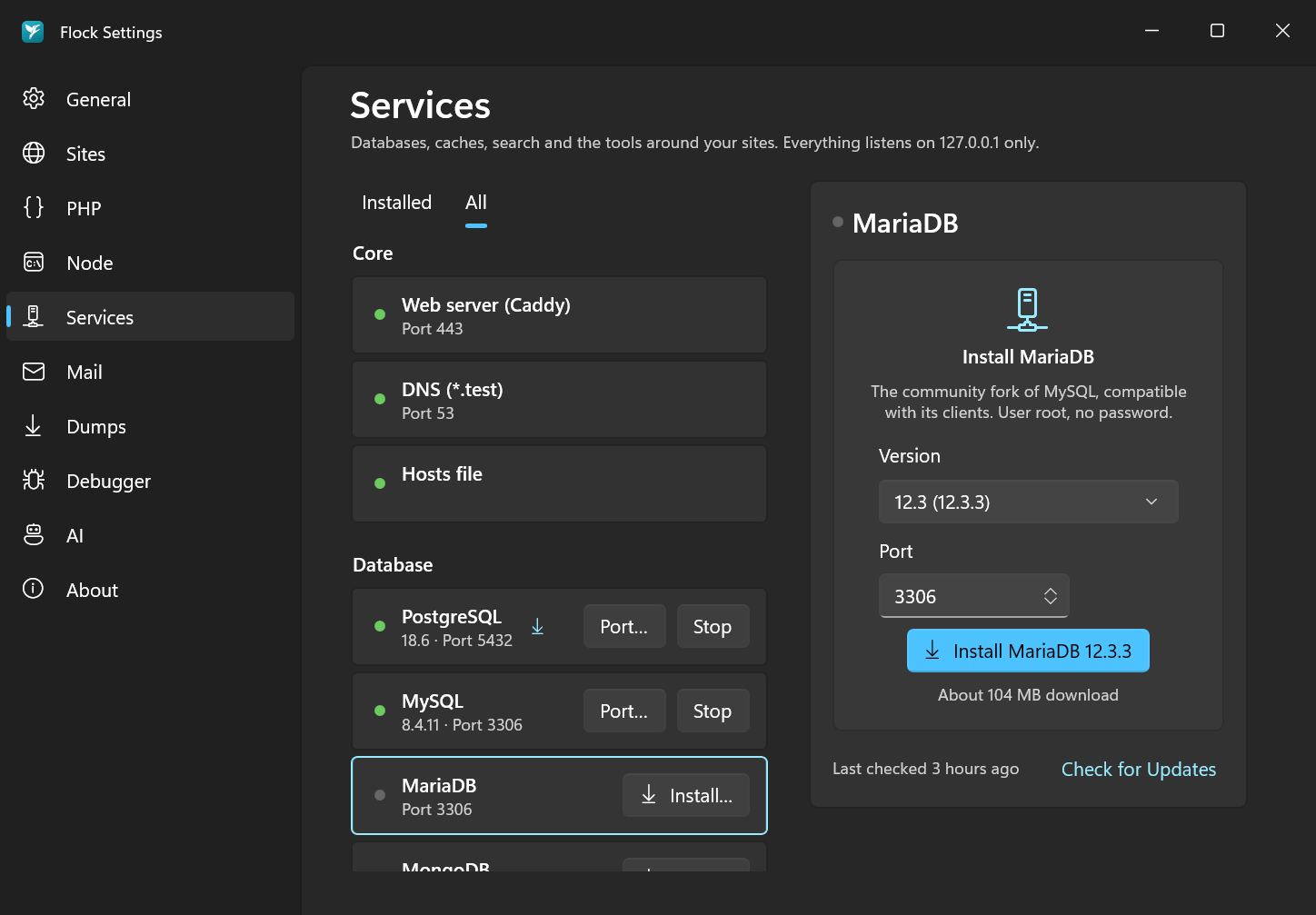This screenshot has height=915, width=1316.
Task: Minimize the Flock Settings window
Action: tap(1151, 31)
